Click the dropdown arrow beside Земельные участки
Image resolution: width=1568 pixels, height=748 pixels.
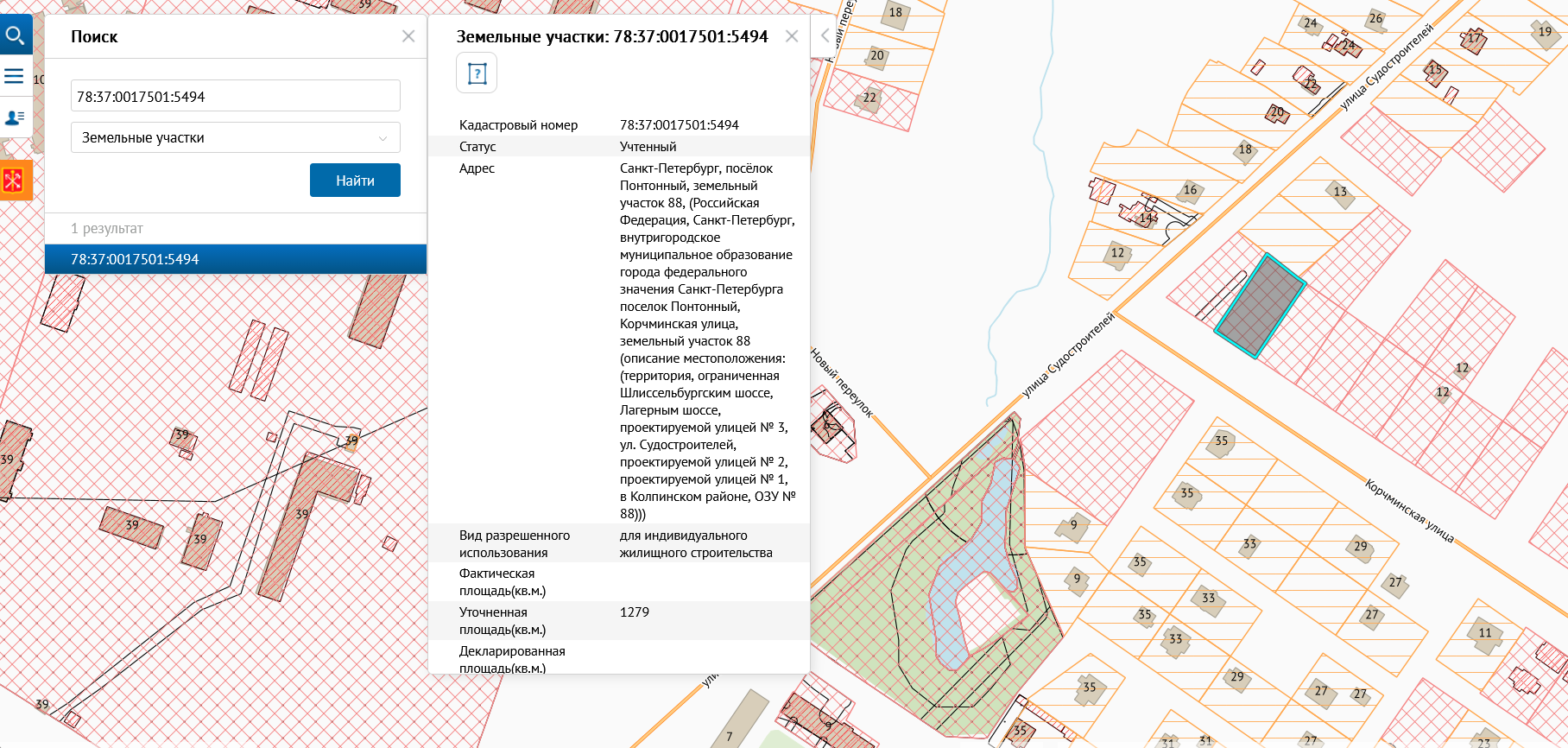[383, 138]
